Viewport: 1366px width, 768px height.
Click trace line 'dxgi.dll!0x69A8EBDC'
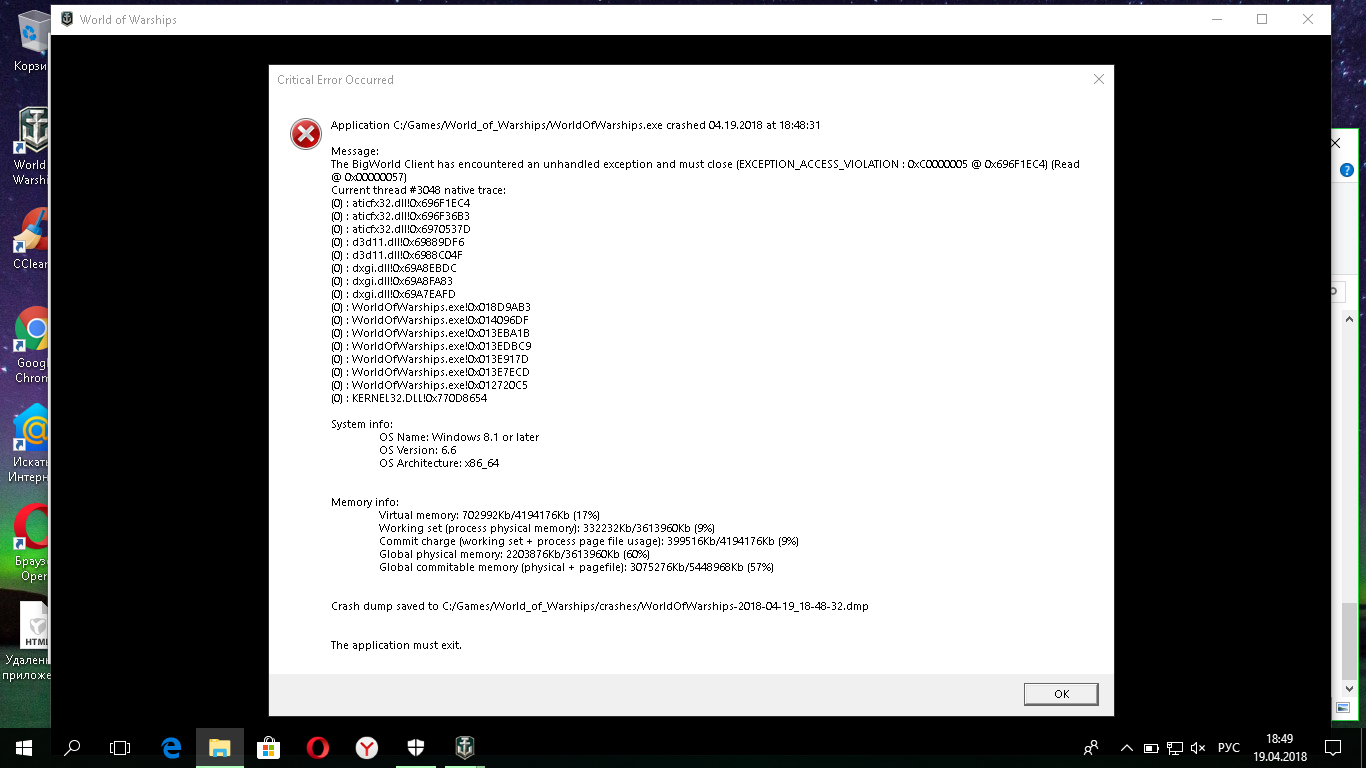point(393,268)
